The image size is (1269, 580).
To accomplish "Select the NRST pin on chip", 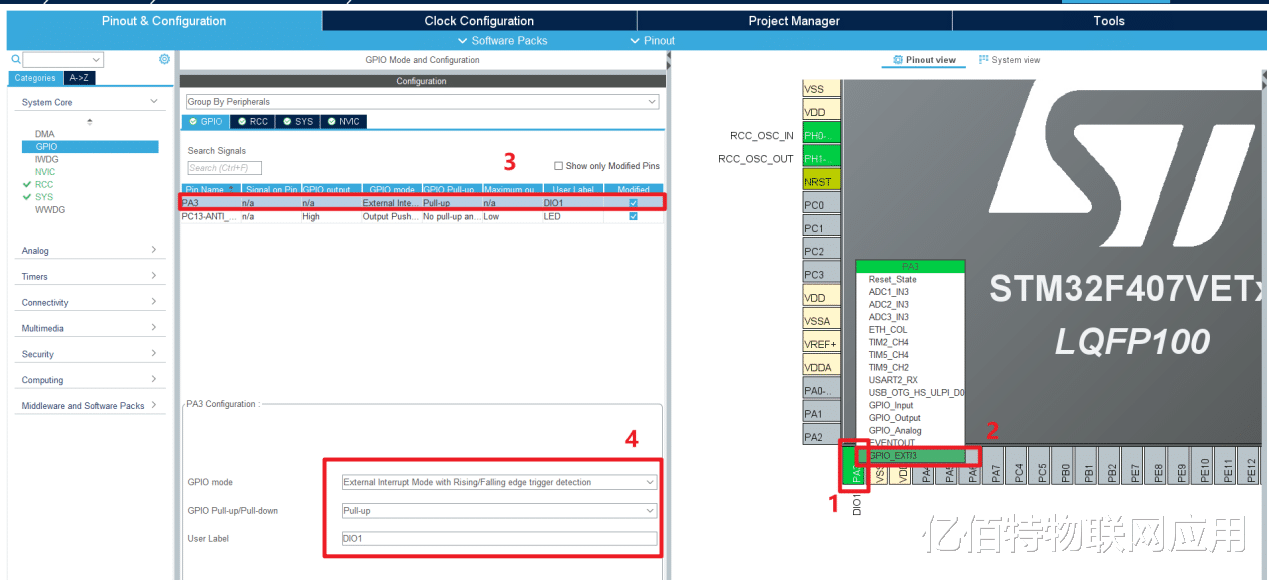I will (x=822, y=181).
